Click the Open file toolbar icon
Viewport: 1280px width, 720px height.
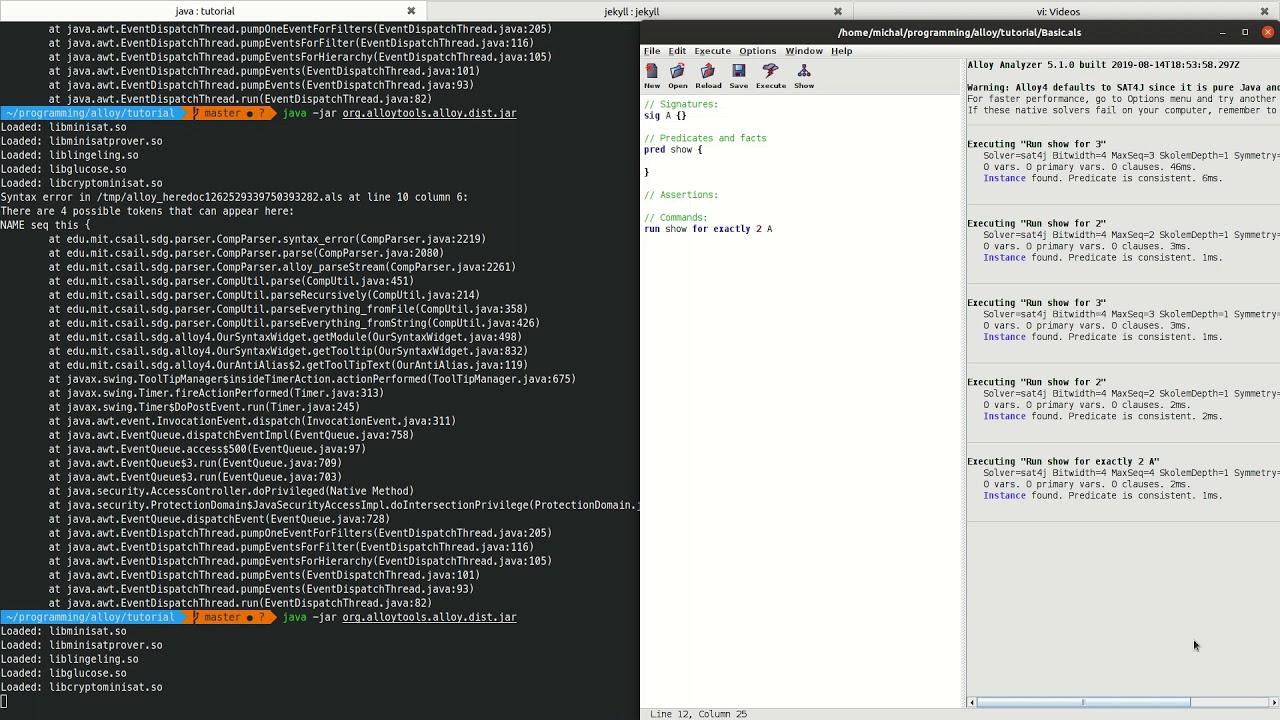coord(677,76)
